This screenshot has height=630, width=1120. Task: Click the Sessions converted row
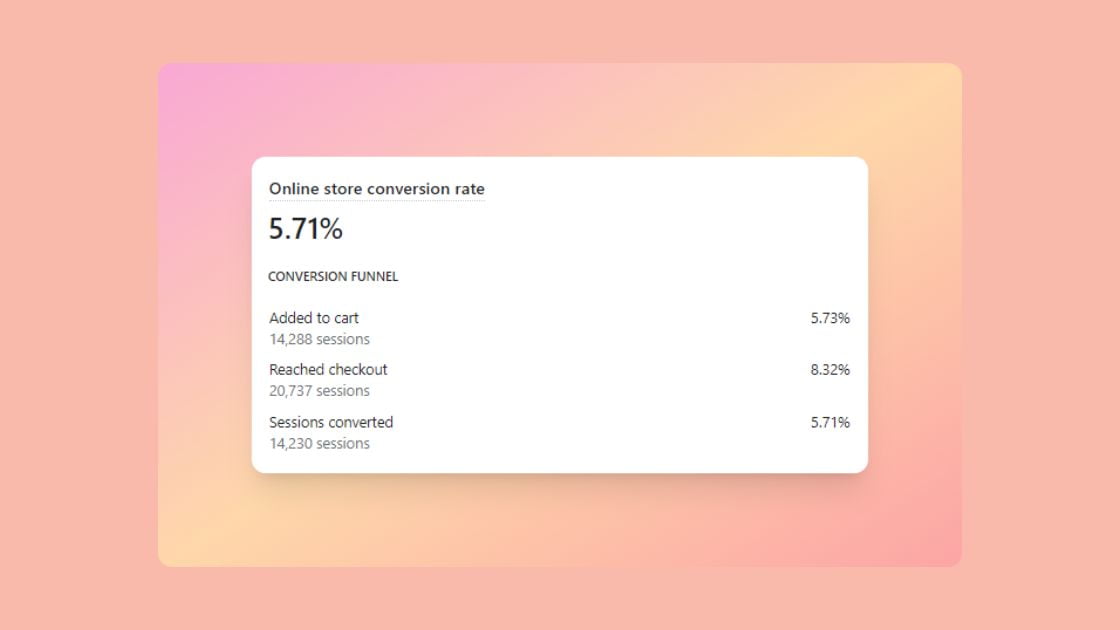pyautogui.click(x=559, y=432)
